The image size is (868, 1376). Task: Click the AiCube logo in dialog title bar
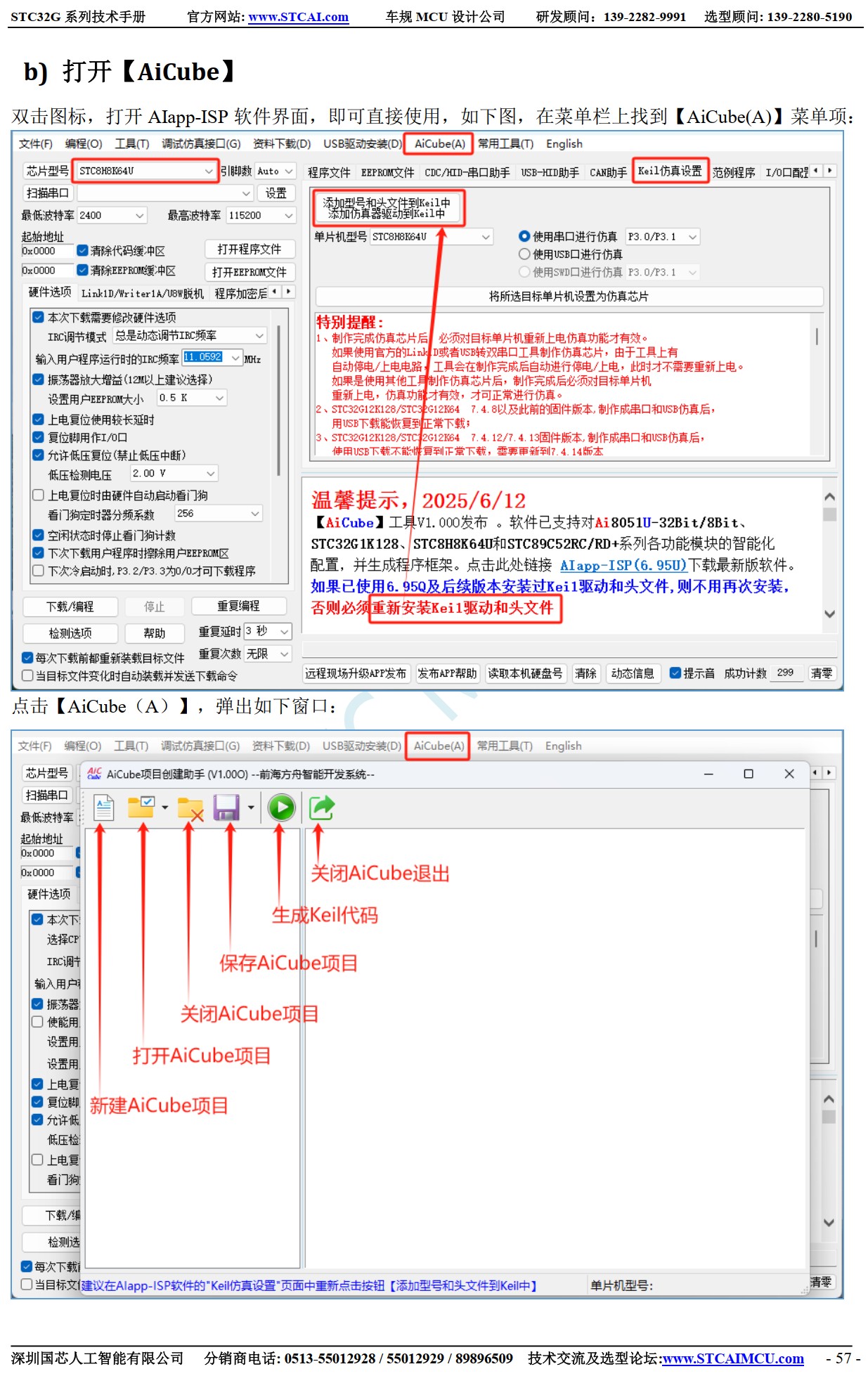click(x=94, y=774)
